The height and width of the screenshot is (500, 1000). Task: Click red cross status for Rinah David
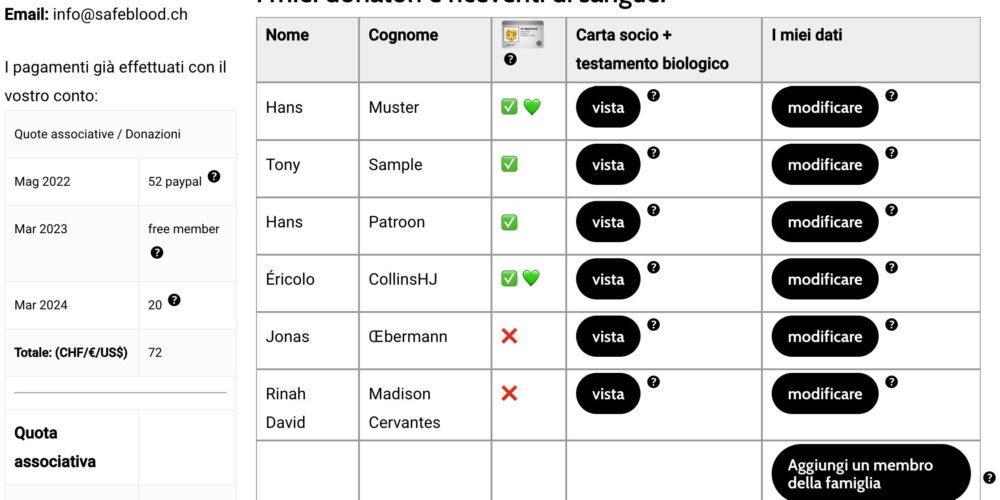pos(509,393)
